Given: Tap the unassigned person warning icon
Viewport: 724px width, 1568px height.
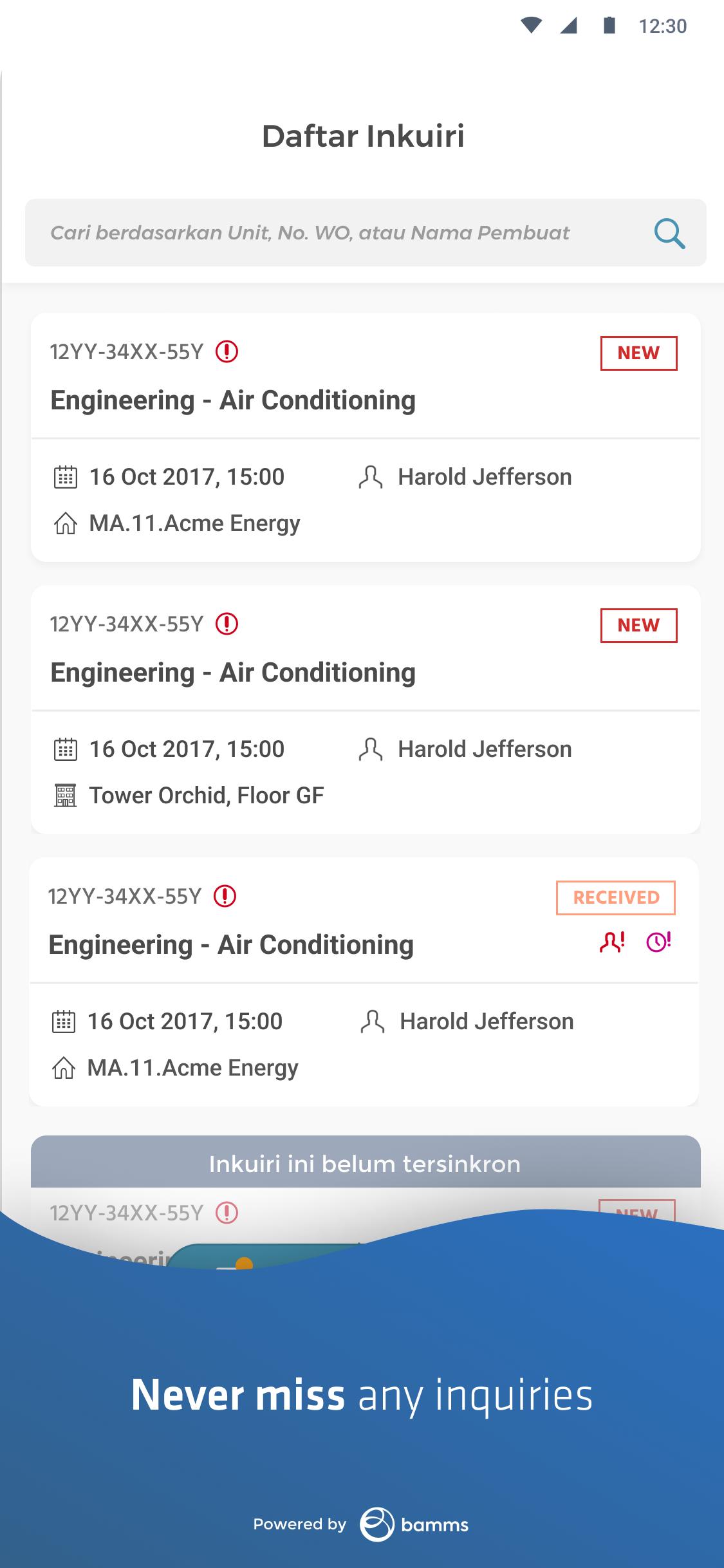Looking at the screenshot, I should coord(612,942).
